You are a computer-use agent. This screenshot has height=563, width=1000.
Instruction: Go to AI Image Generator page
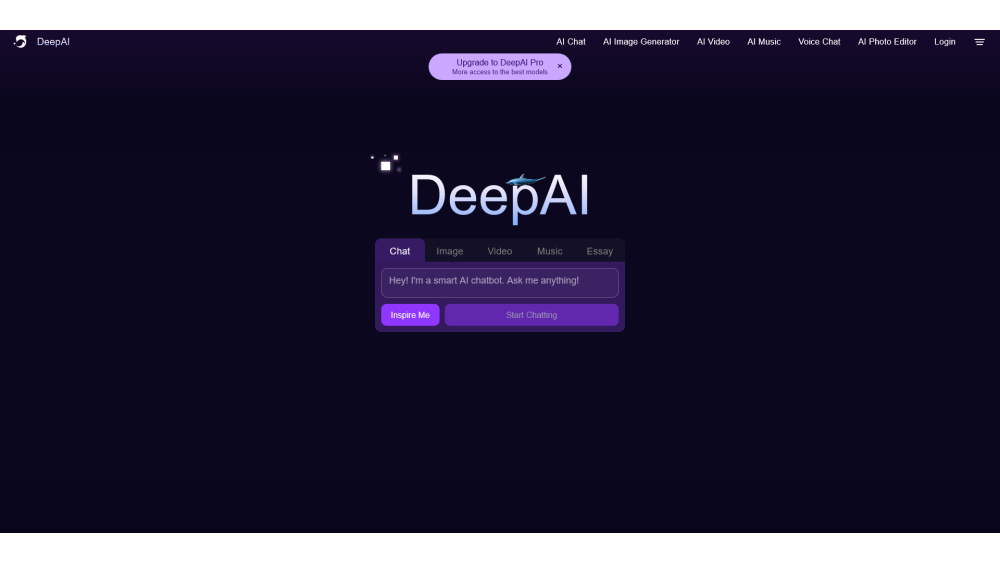pos(641,41)
